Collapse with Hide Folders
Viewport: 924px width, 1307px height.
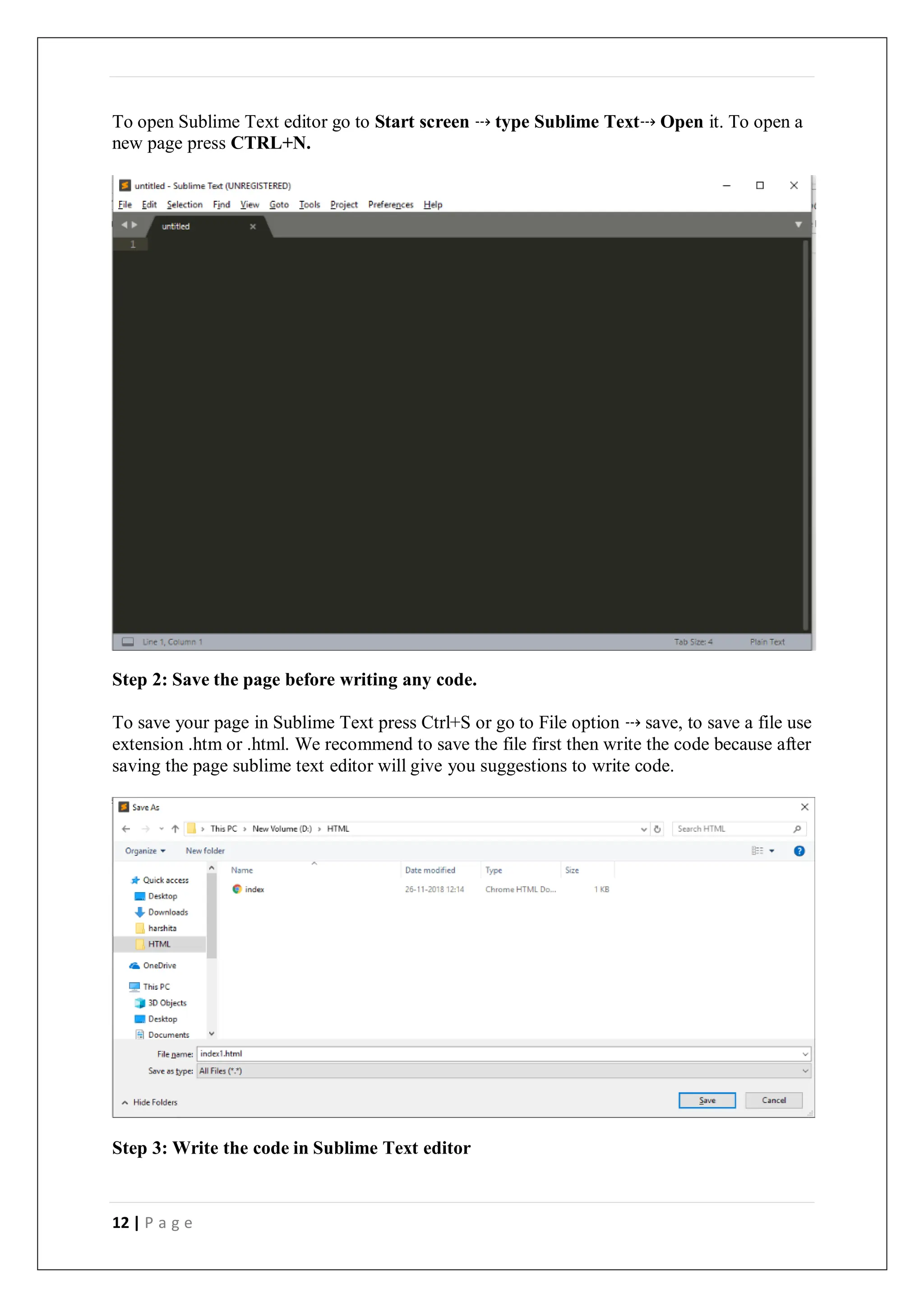point(149,1103)
